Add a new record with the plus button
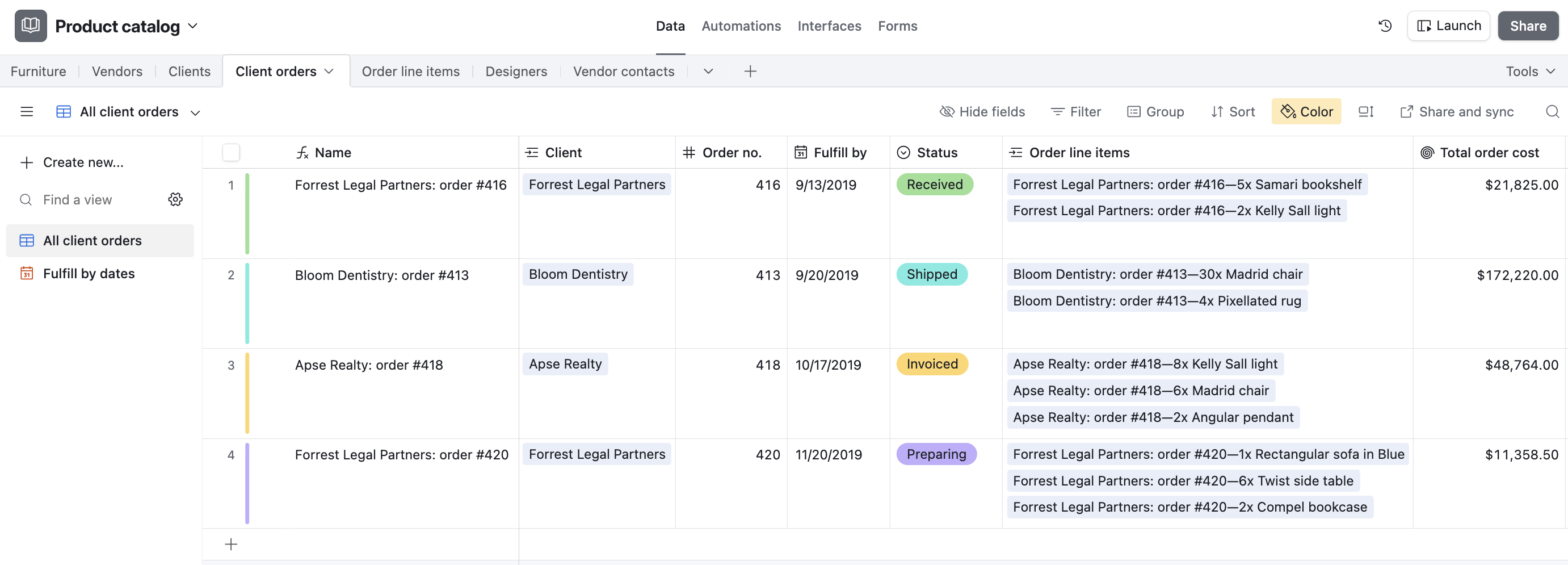The height and width of the screenshot is (565, 1568). [x=231, y=545]
